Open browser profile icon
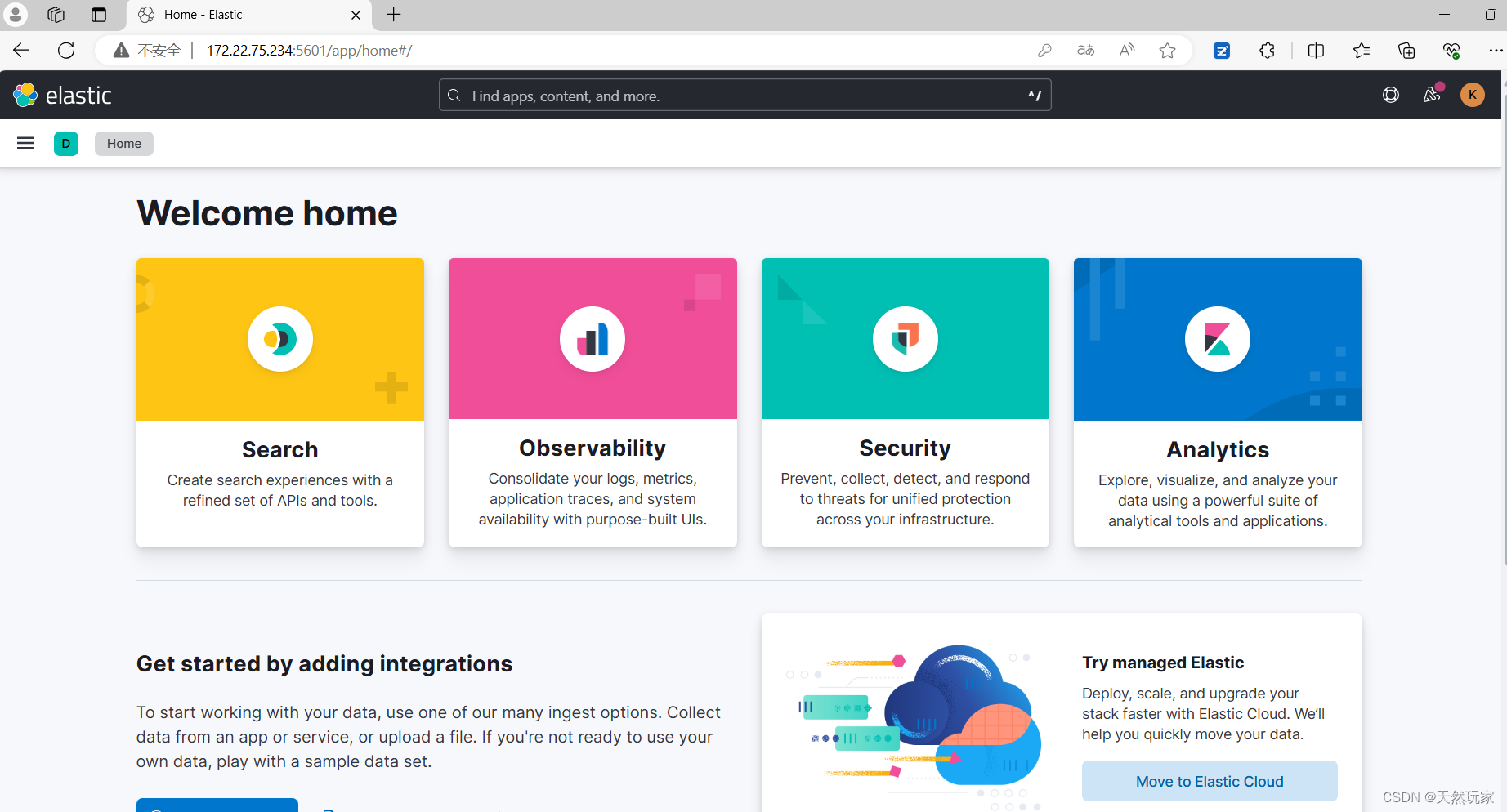Viewport: 1507px width, 812px height. (x=16, y=15)
